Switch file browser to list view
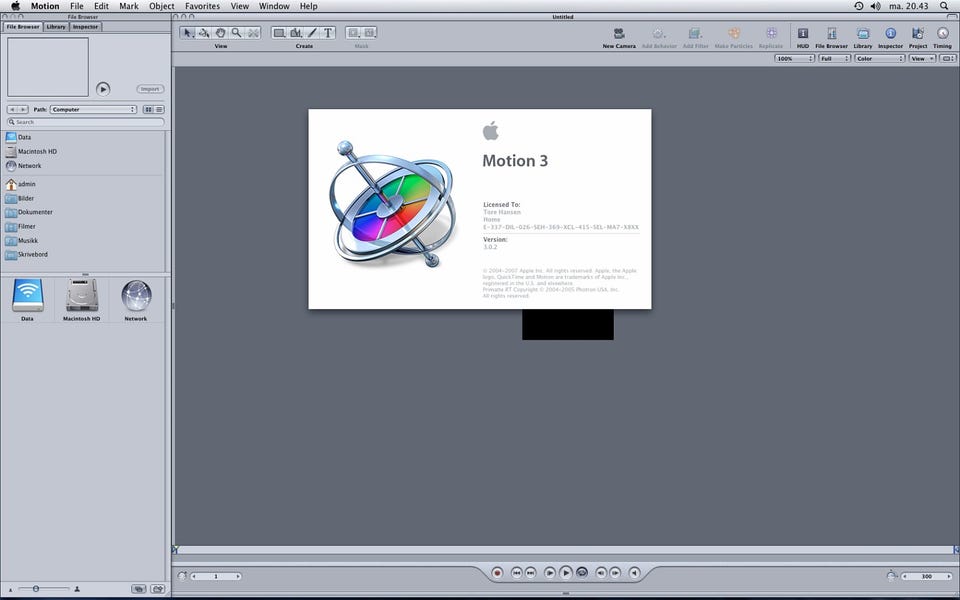The height and width of the screenshot is (600, 960). coord(159,110)
